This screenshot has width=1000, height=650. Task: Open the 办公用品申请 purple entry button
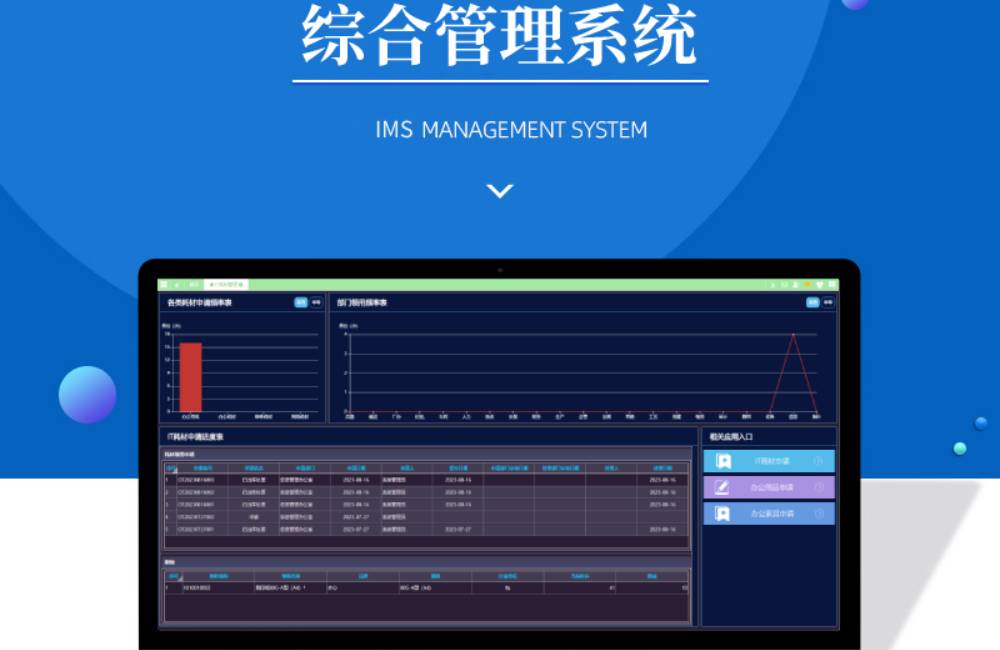click(x=769, y=487)
